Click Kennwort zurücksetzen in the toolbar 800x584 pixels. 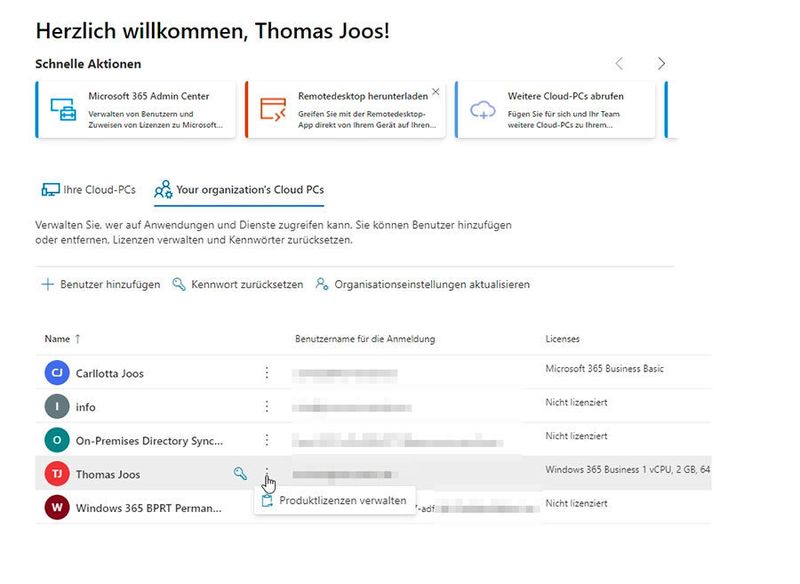coord(238,285)
